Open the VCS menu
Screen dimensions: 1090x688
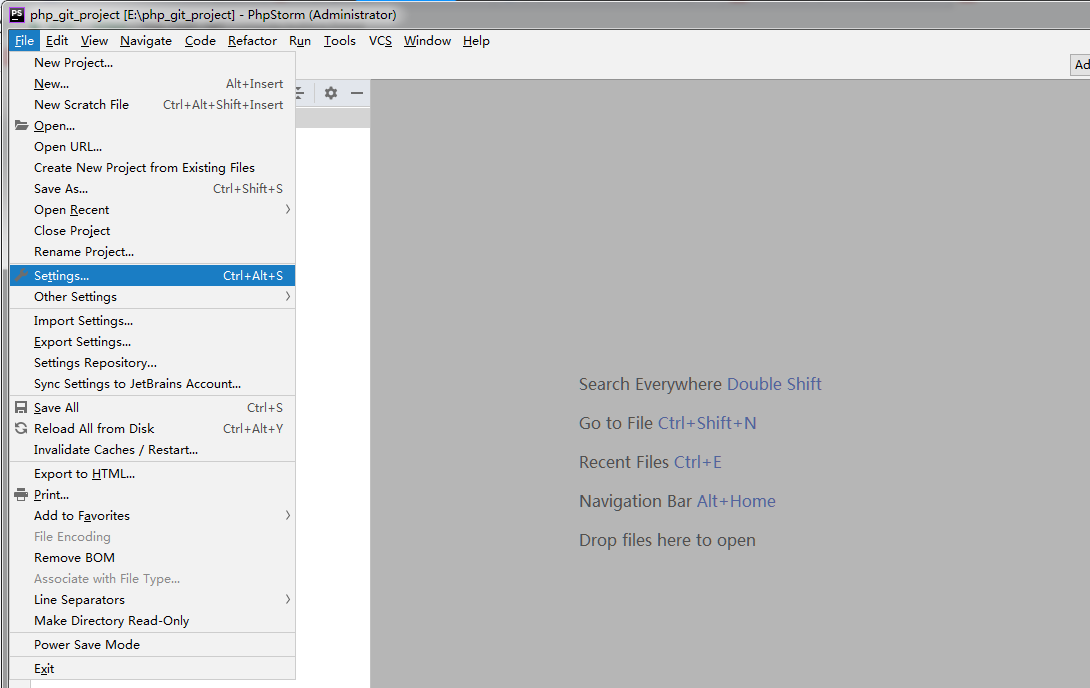click(380, 41)
